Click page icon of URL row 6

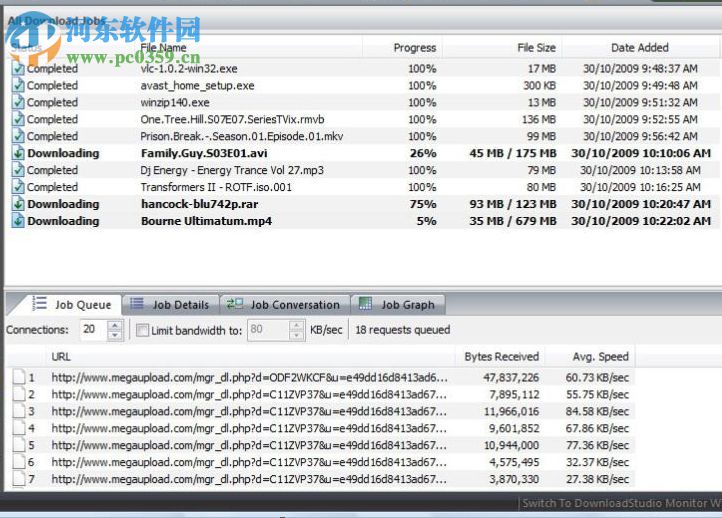pos(19,462)
